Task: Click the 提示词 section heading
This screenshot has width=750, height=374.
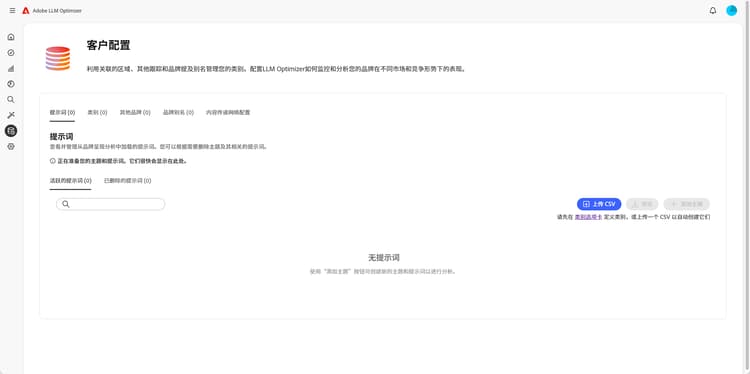Action: [x=62, y=136]
